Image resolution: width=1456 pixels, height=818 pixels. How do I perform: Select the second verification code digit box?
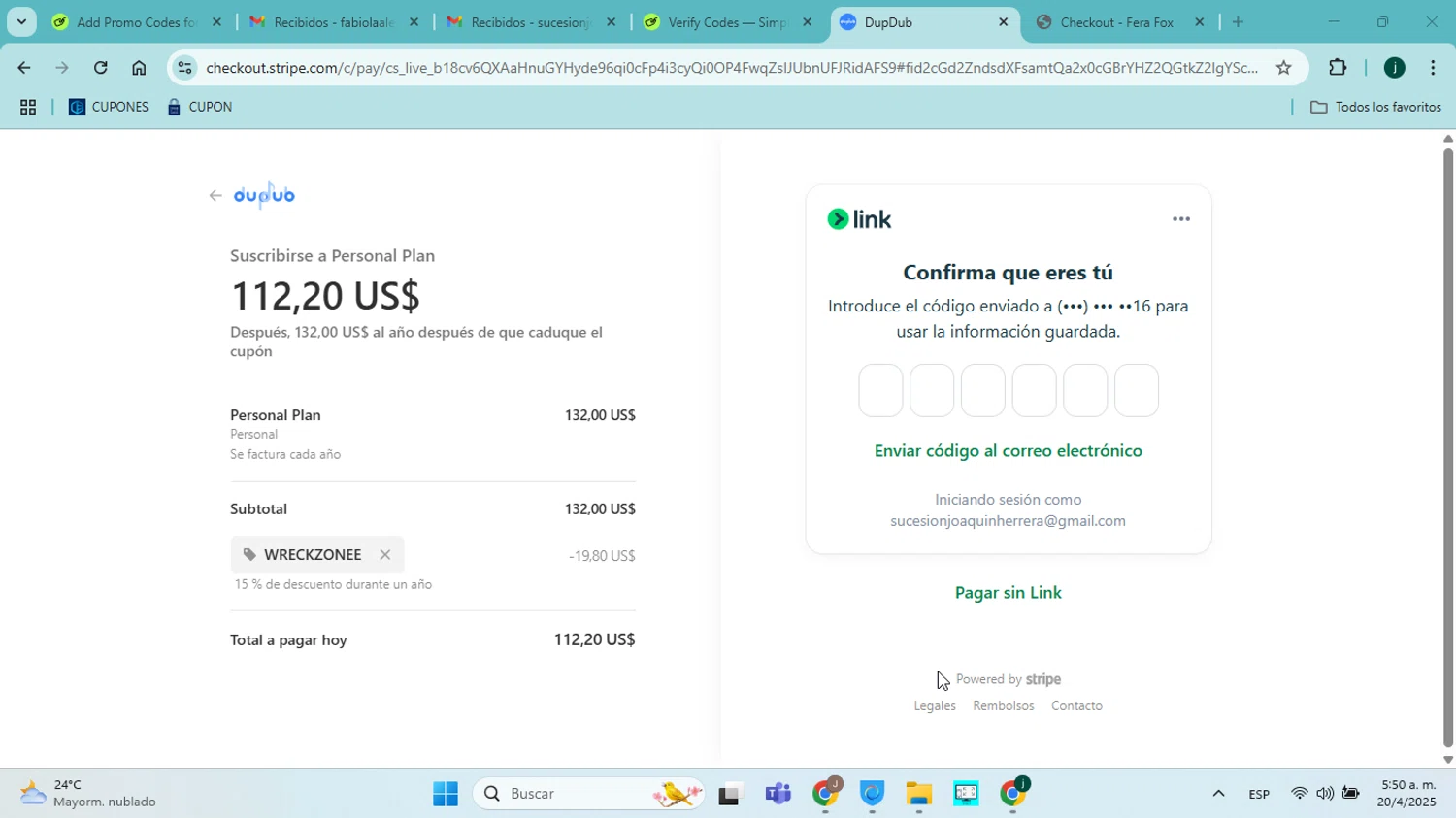click(932, 391)
